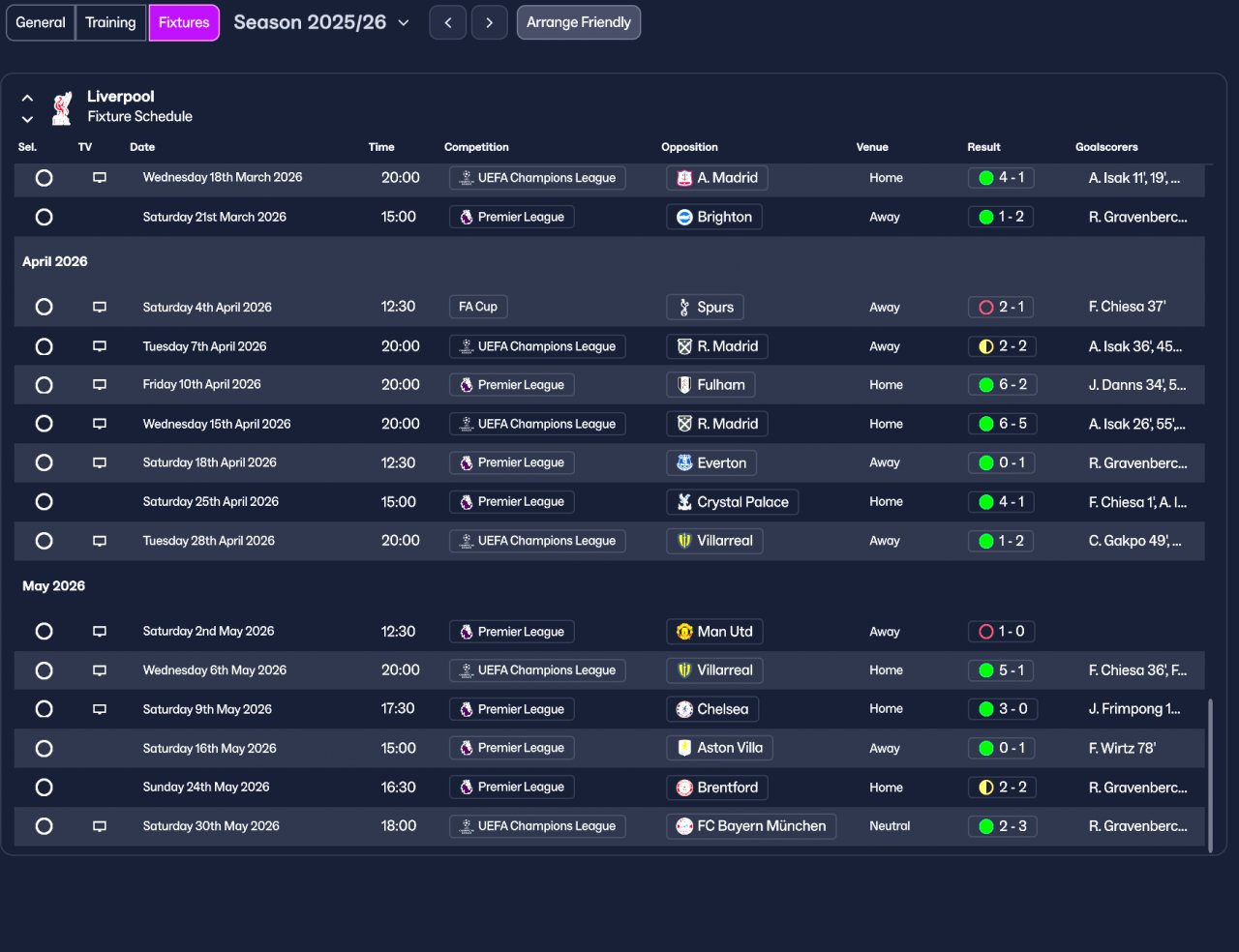Select the radio button for the Crystal Palace match
The image size is (1239, 952).
pos(44,502)
